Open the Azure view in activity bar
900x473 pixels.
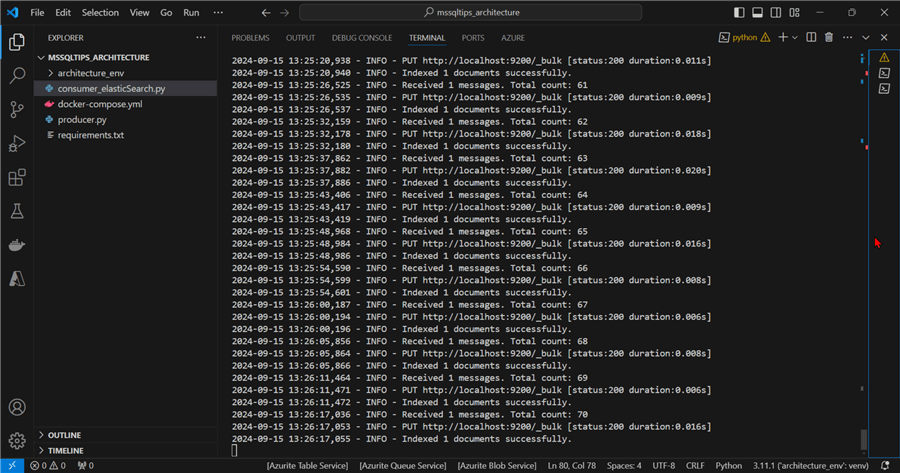tap(17, 279)
